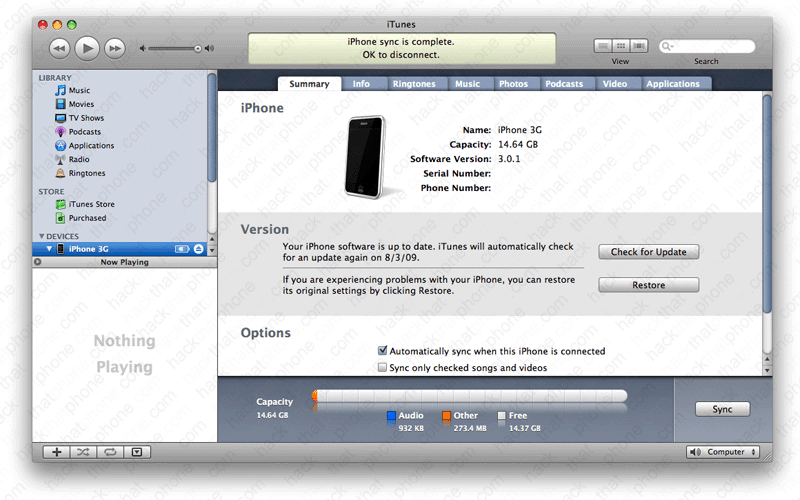Click the iPhone 3G battery icon
Viewport: 800px width, 500px height.
[182, 249]
